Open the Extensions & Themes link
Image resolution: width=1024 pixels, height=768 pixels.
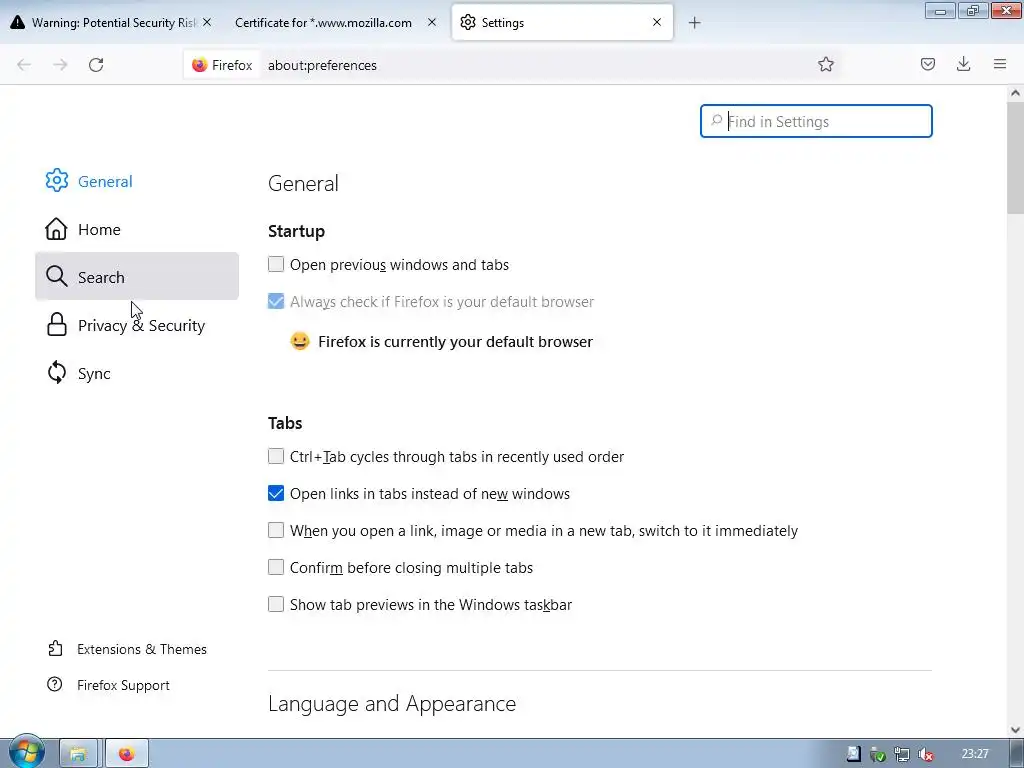(142, 649)
